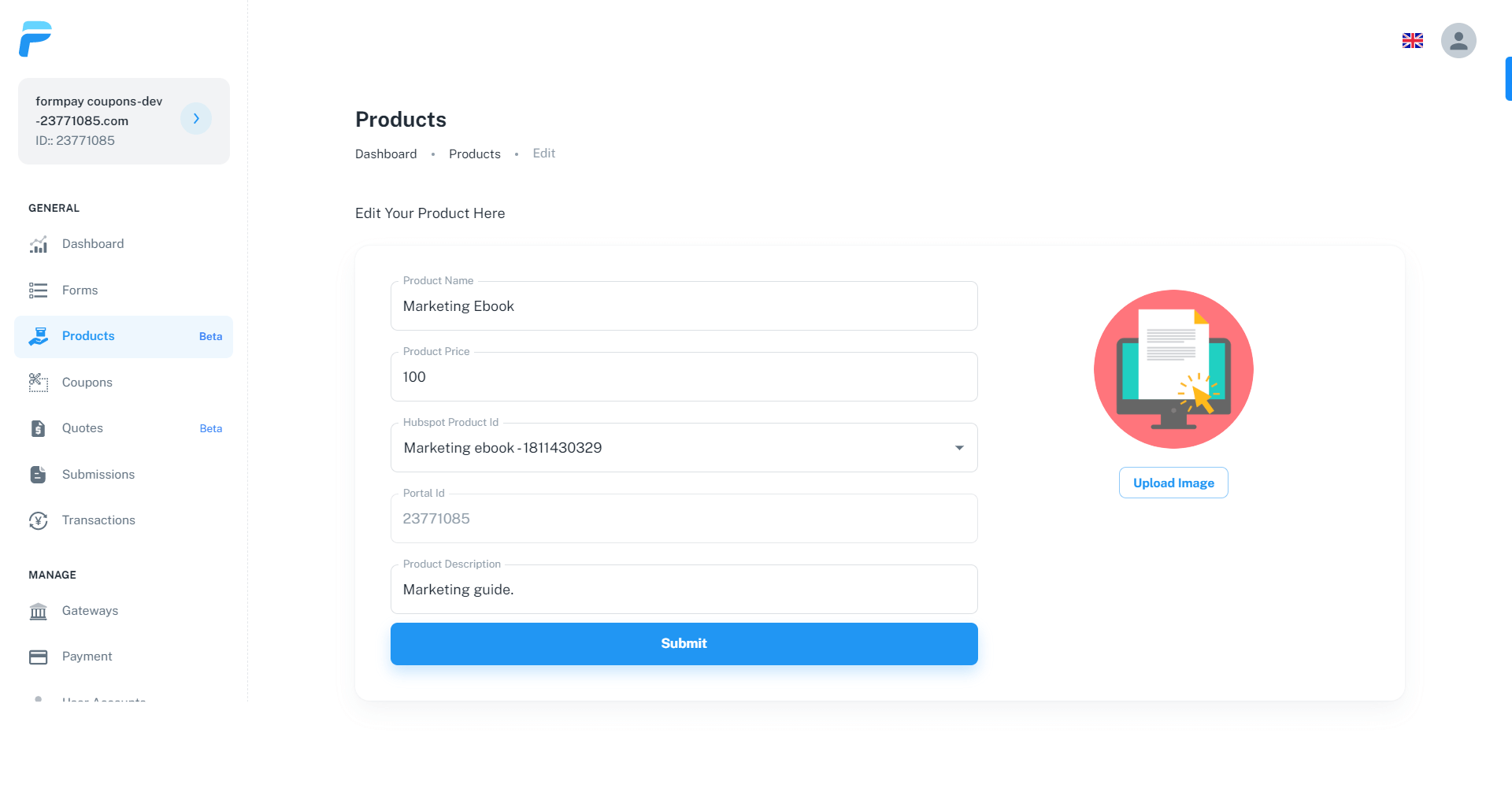Focus the Product Name input field
This screenshot has width=1512, height=803.
click(684, 306)
